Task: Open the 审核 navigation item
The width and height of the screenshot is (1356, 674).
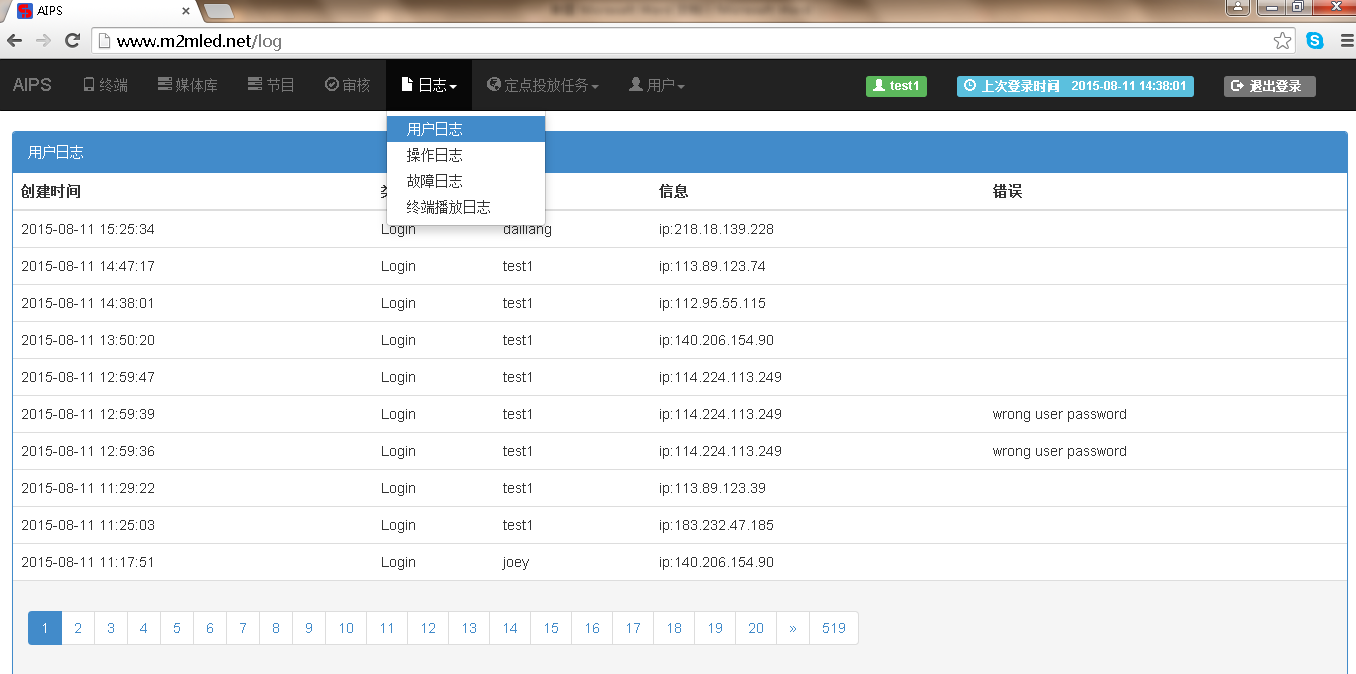Action: tap(347, 85)
